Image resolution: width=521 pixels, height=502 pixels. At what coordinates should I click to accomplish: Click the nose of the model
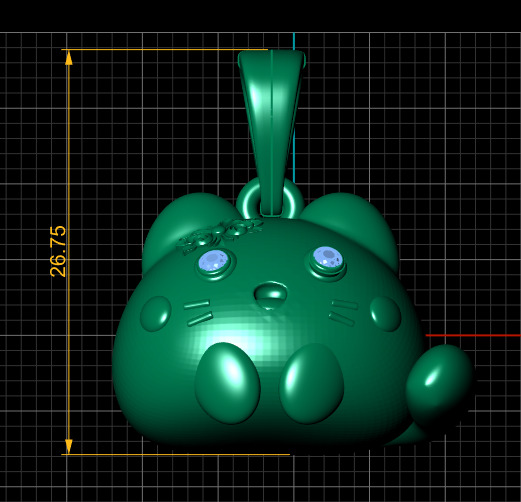(x=271, y=295)
